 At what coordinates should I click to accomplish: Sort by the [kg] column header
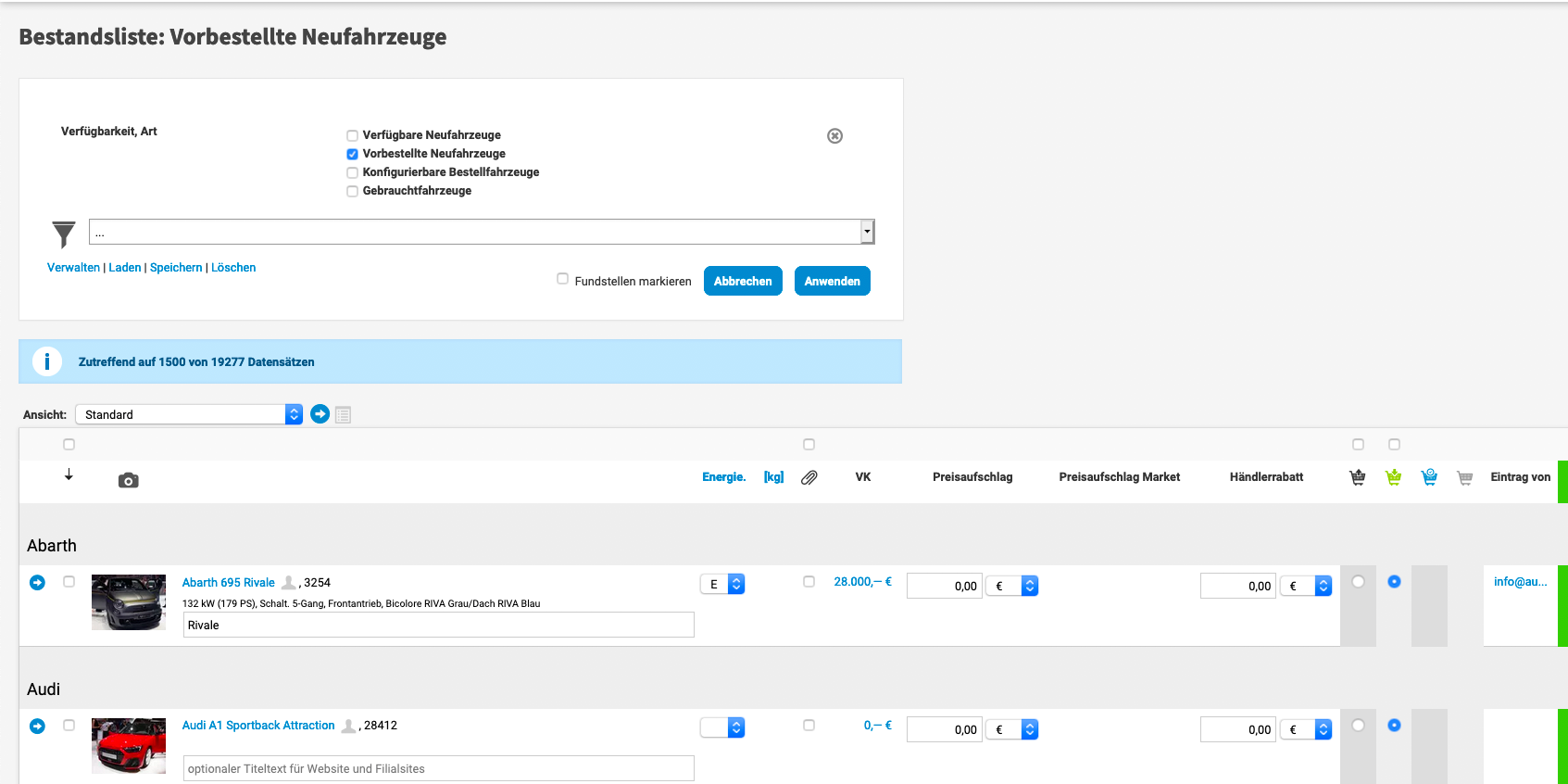773,477
